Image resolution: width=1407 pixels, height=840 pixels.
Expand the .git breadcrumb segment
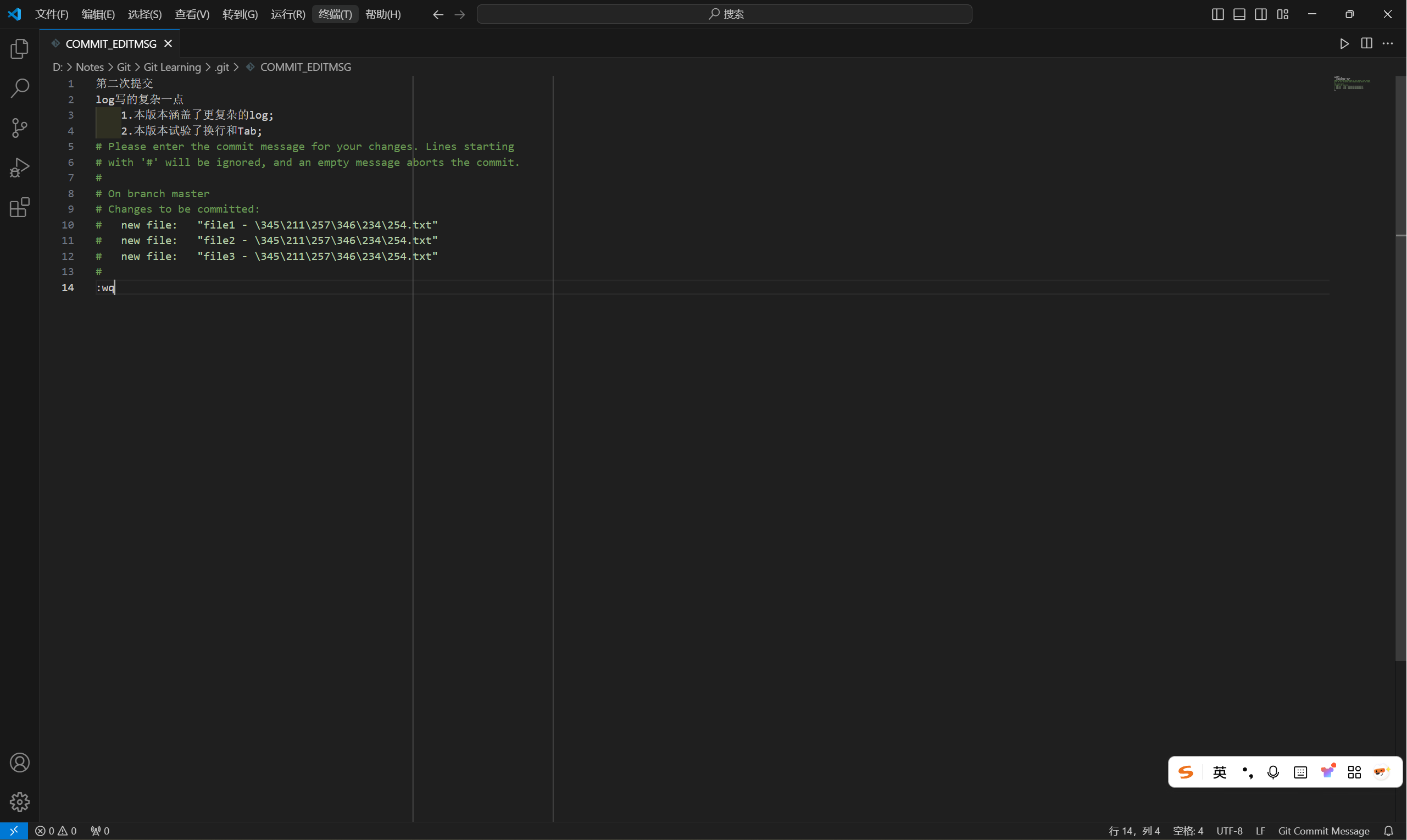(x=222, y=67)
